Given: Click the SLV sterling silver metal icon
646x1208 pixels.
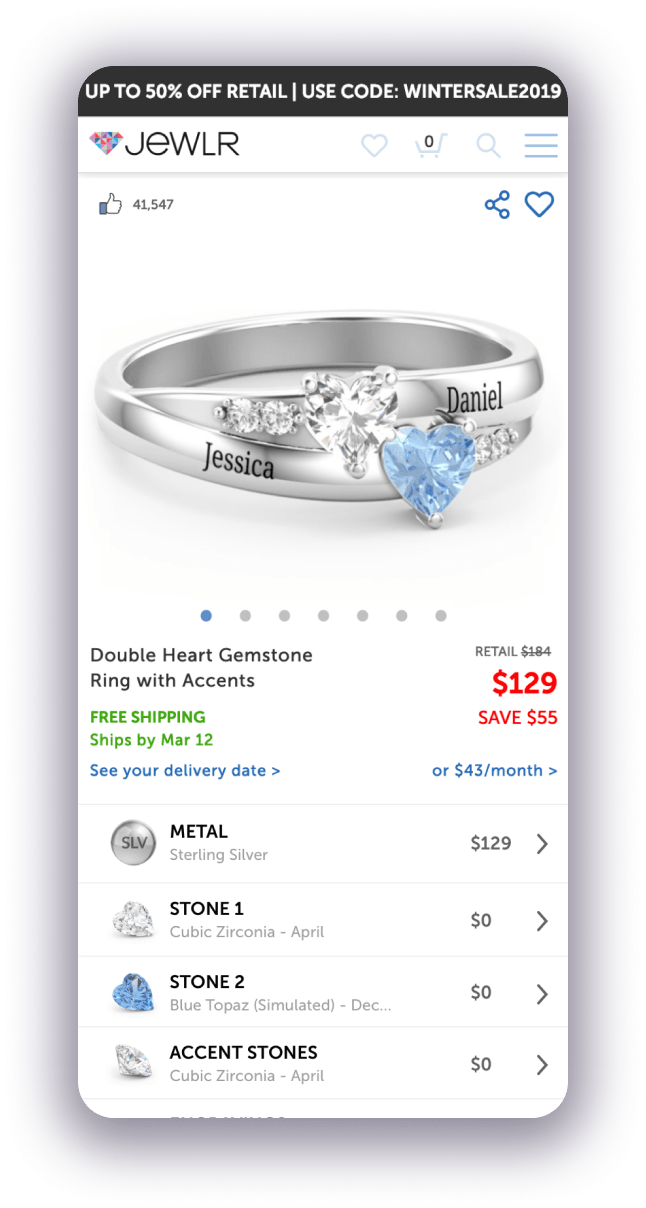Looking at the screenshot, I should point(133,843).
